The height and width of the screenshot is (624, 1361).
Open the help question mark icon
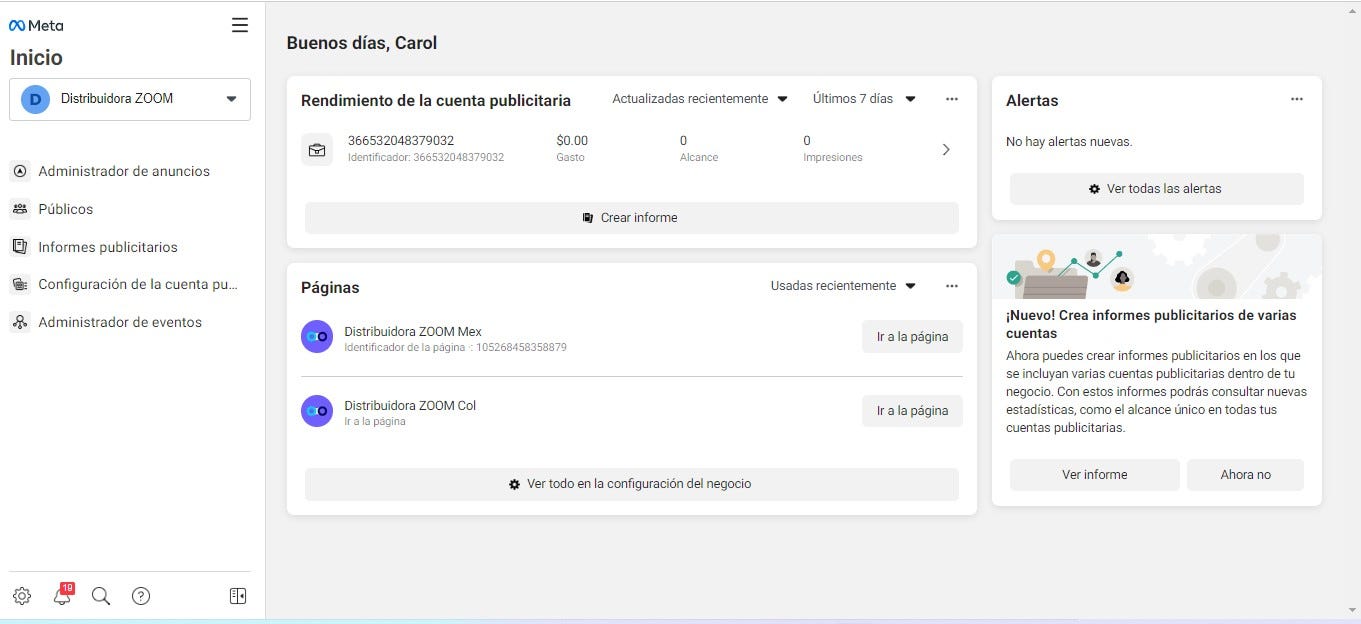pyautogui.click(x=141, y=596)
